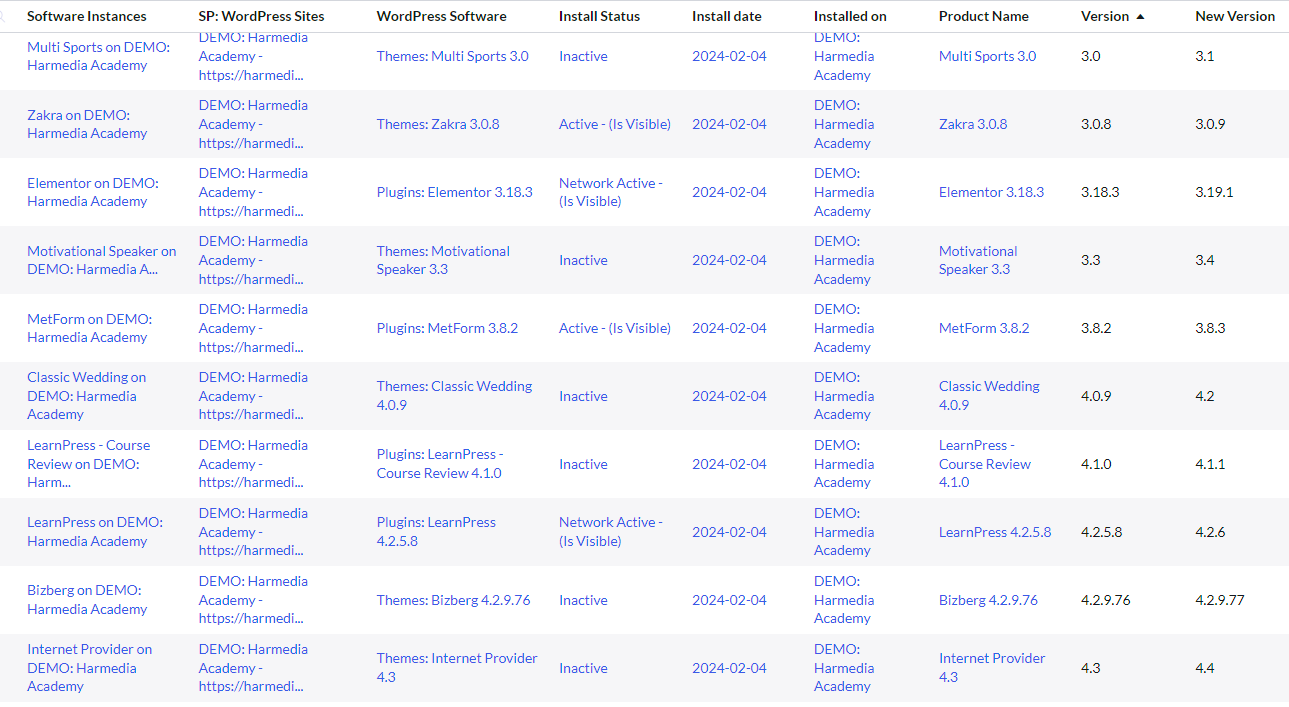Open Network Active status in Elementor row
This screenshot has width=1289, height=707.
610,192
